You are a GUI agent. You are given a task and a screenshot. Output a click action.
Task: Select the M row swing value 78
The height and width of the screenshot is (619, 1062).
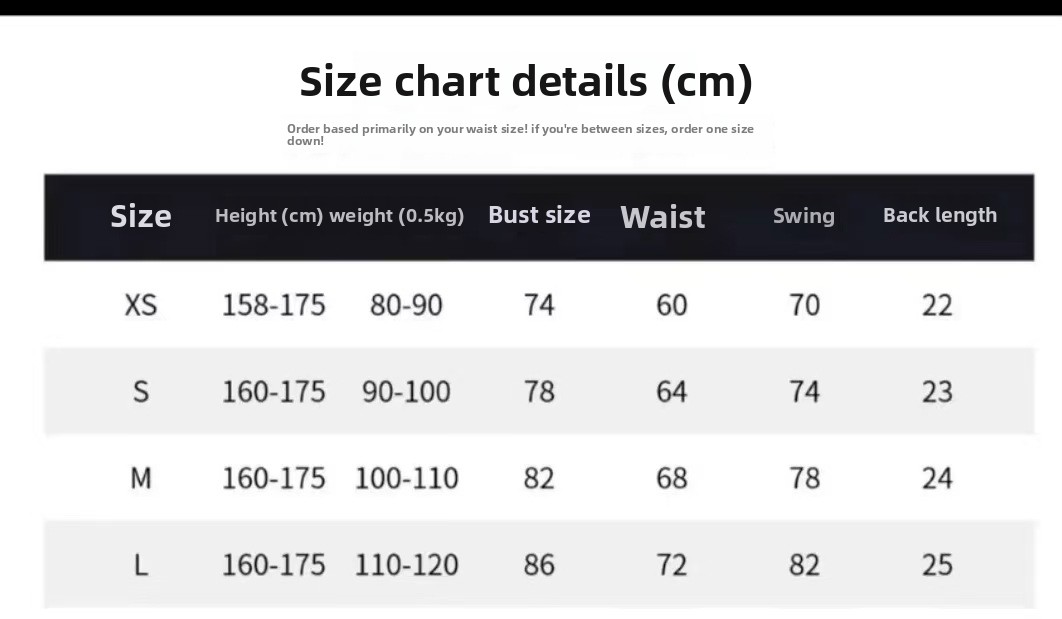[805, 479]
